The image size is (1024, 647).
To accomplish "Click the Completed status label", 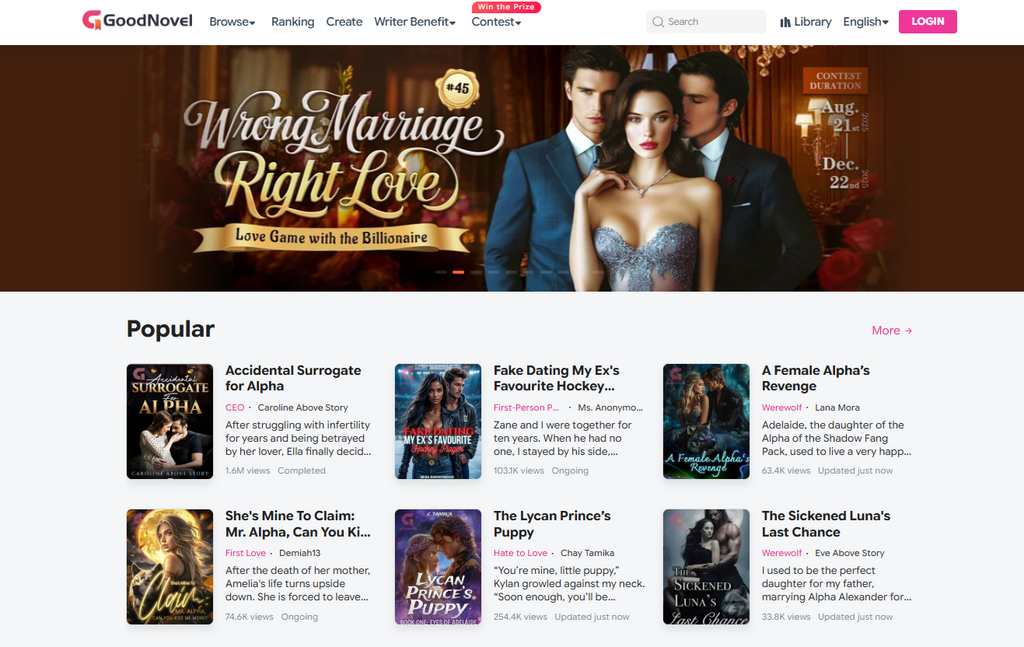I will point(301,471).
